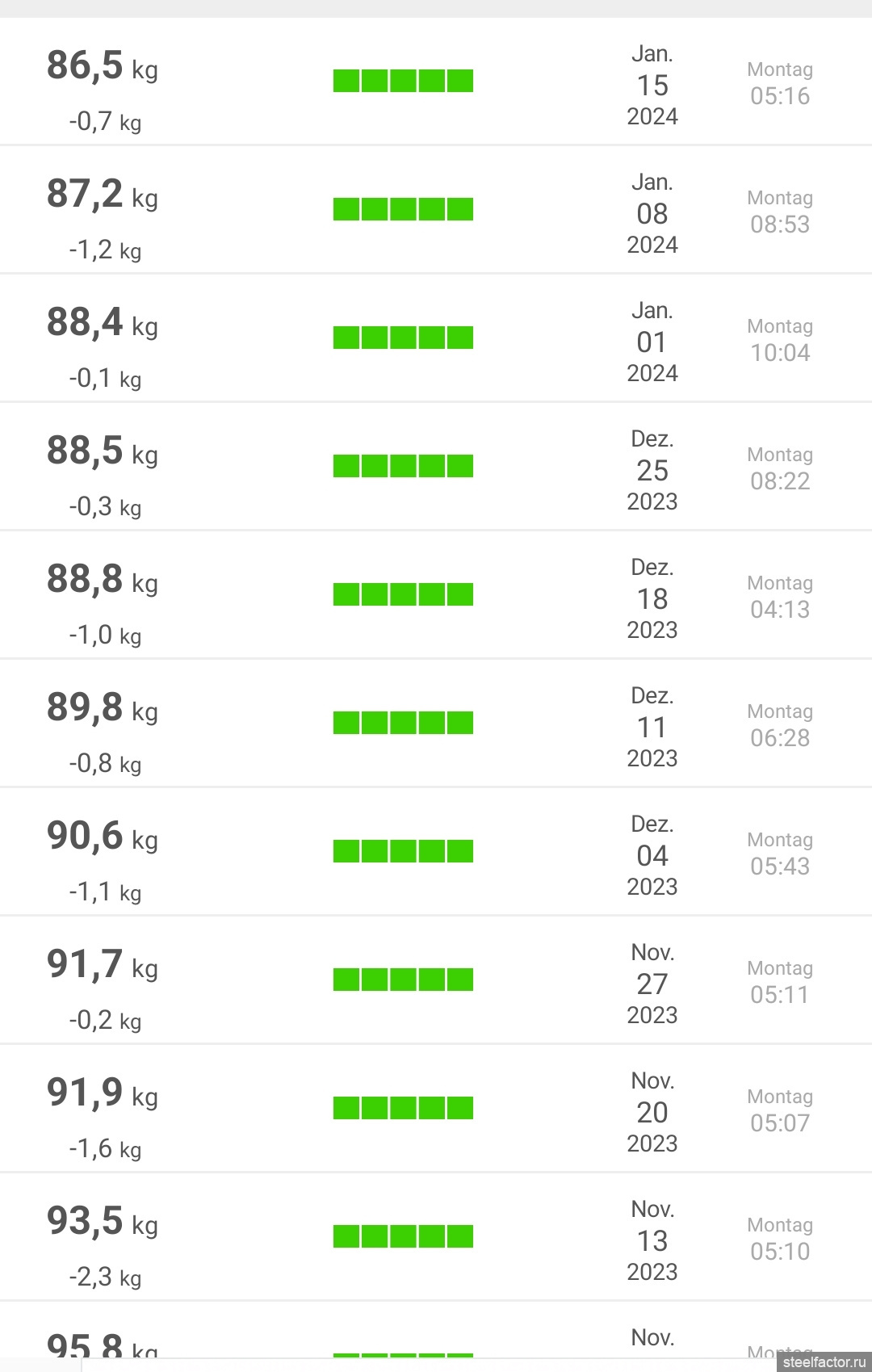Select the Montag 05:10 timestamp
872x1372 pixels.
coord(780,1239)
